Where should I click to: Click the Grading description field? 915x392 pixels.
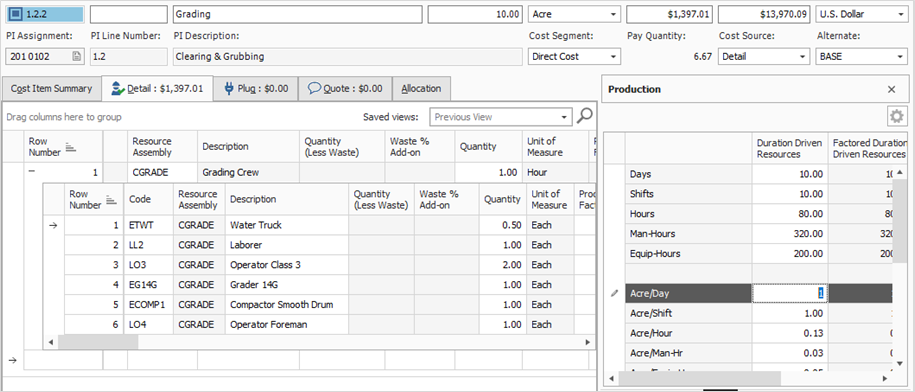[298, 14]
